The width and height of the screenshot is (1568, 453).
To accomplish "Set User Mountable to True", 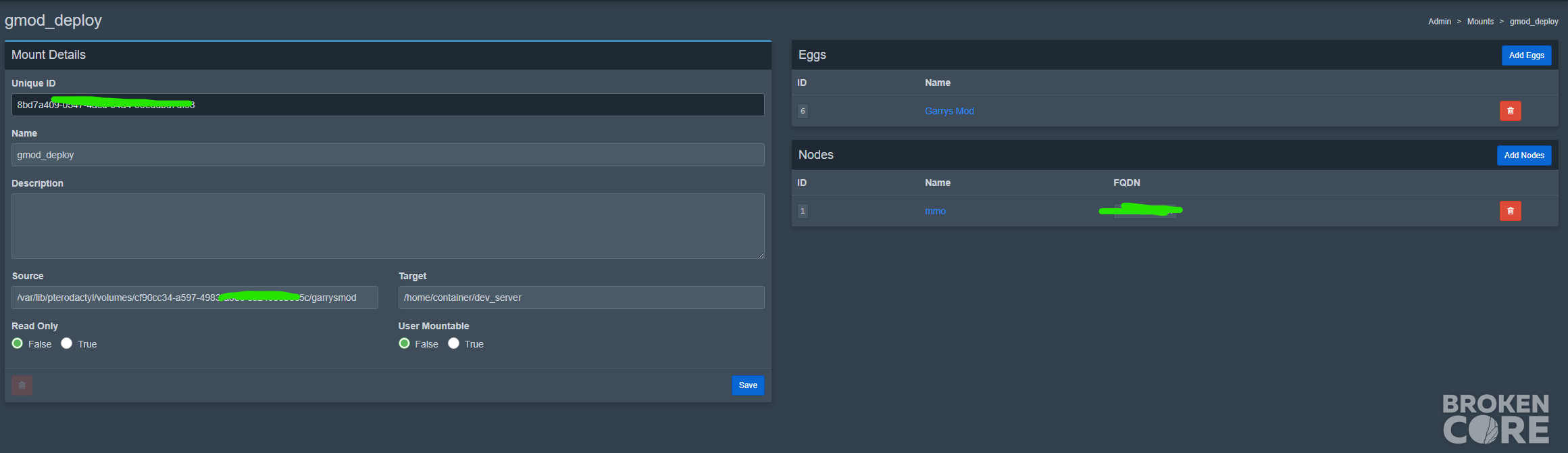I will click(x=453, y=343).
